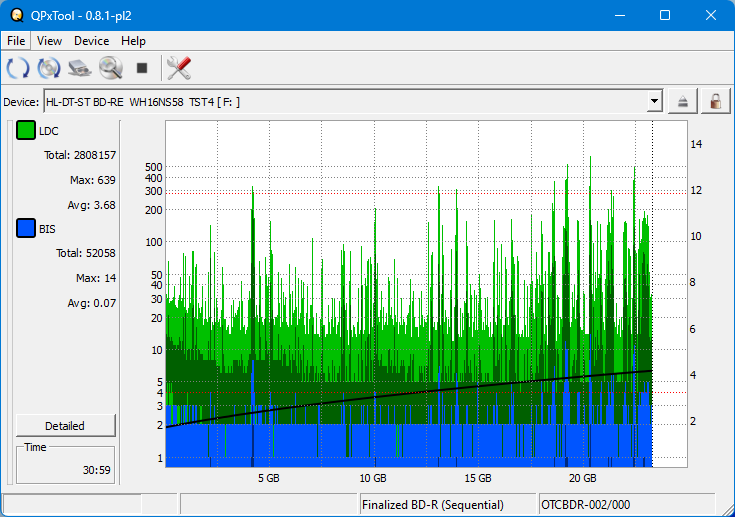The width and height of the screenshot is (735, 517).
Task: Click the right-axis 12 label
Action: [696, 190]
